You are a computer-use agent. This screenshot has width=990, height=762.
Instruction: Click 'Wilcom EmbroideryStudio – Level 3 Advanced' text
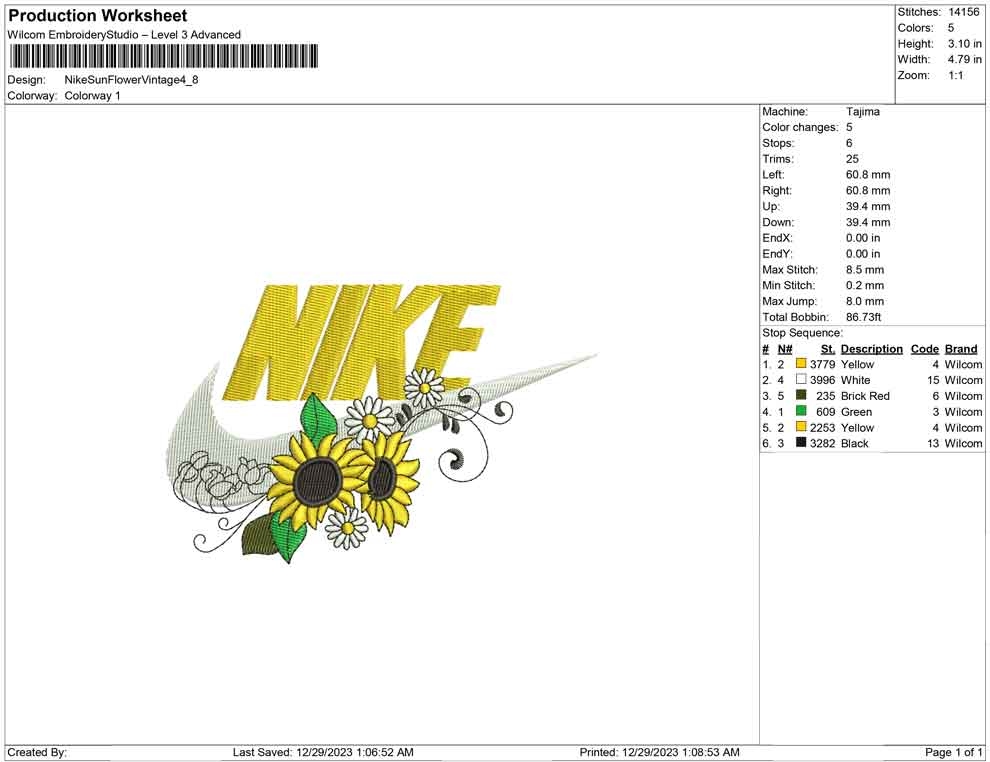click(124, 35)
